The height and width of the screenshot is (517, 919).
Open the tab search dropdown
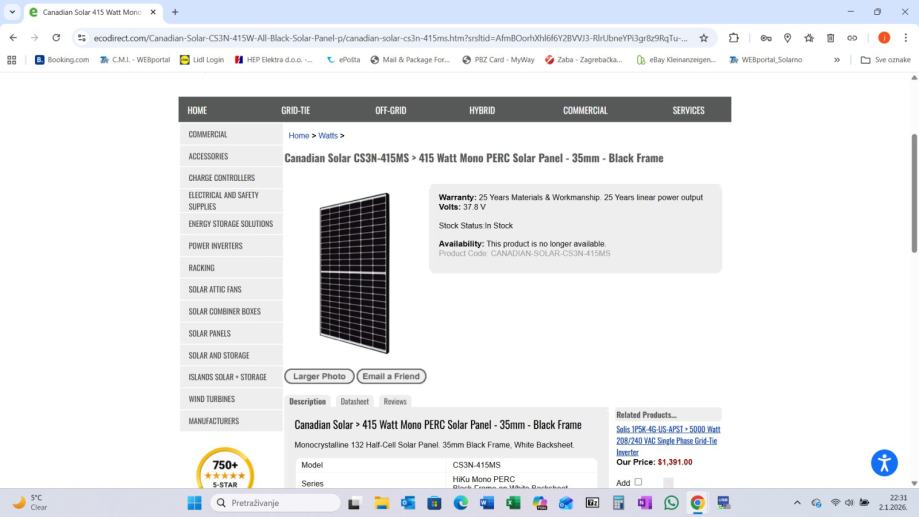pyautogui.click(x=12, y=12)
